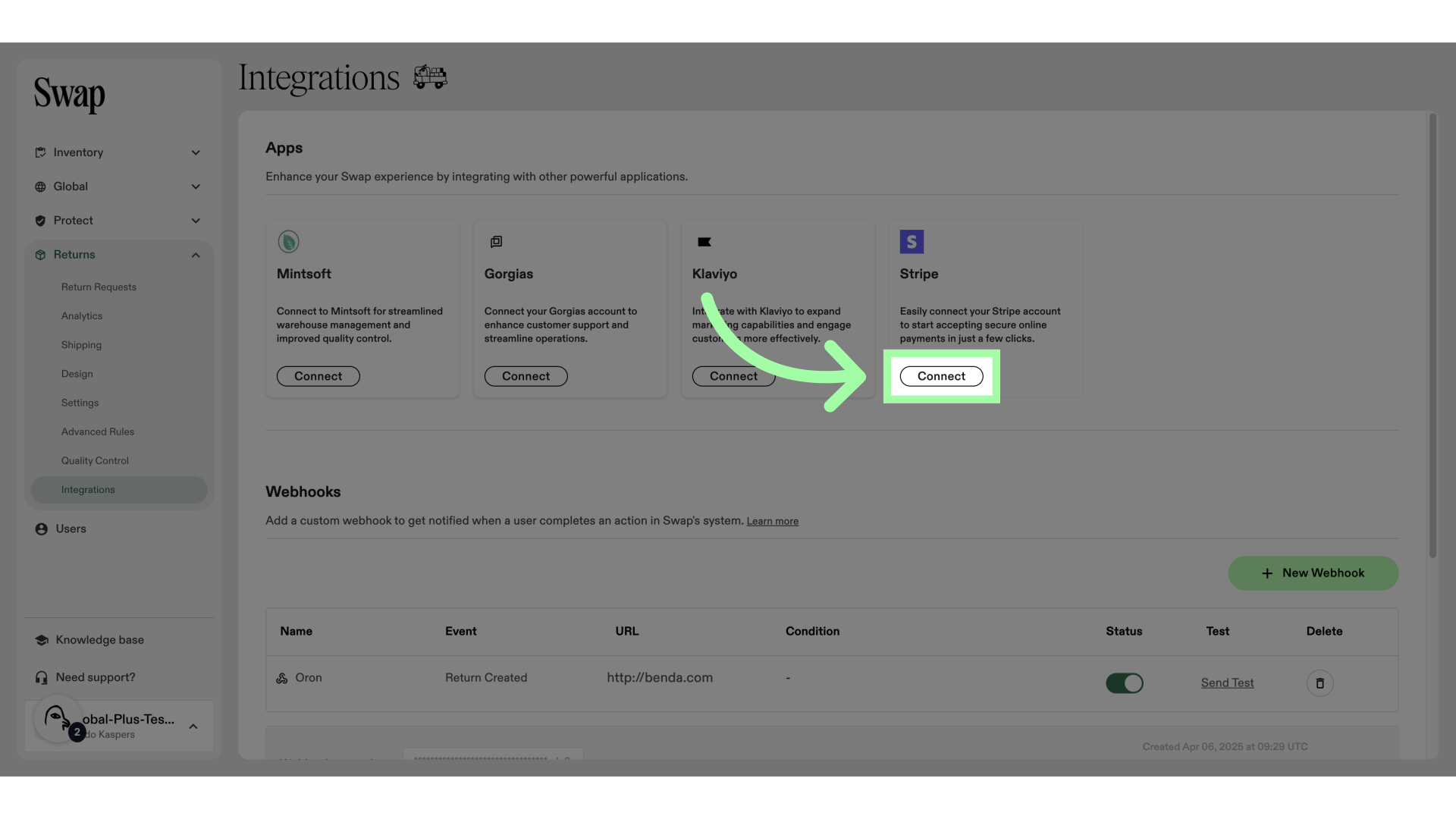1456x819 pixels.
Task: Open the Design page
Action: click(77, 374)
